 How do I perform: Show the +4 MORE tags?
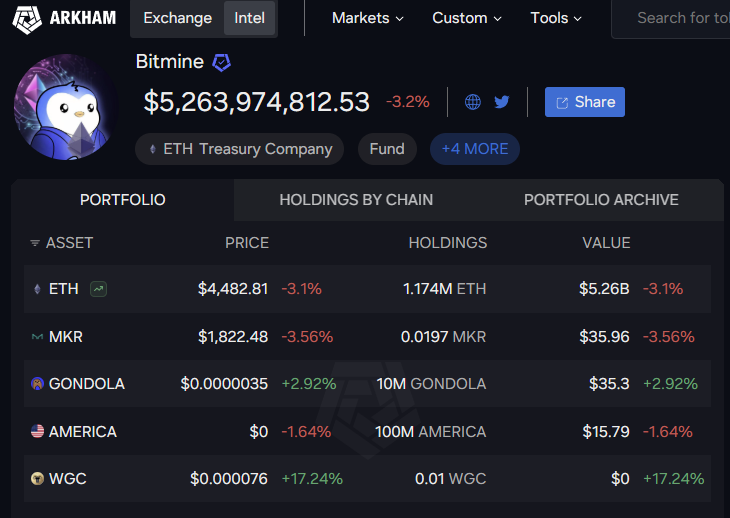tap(475, 149)
